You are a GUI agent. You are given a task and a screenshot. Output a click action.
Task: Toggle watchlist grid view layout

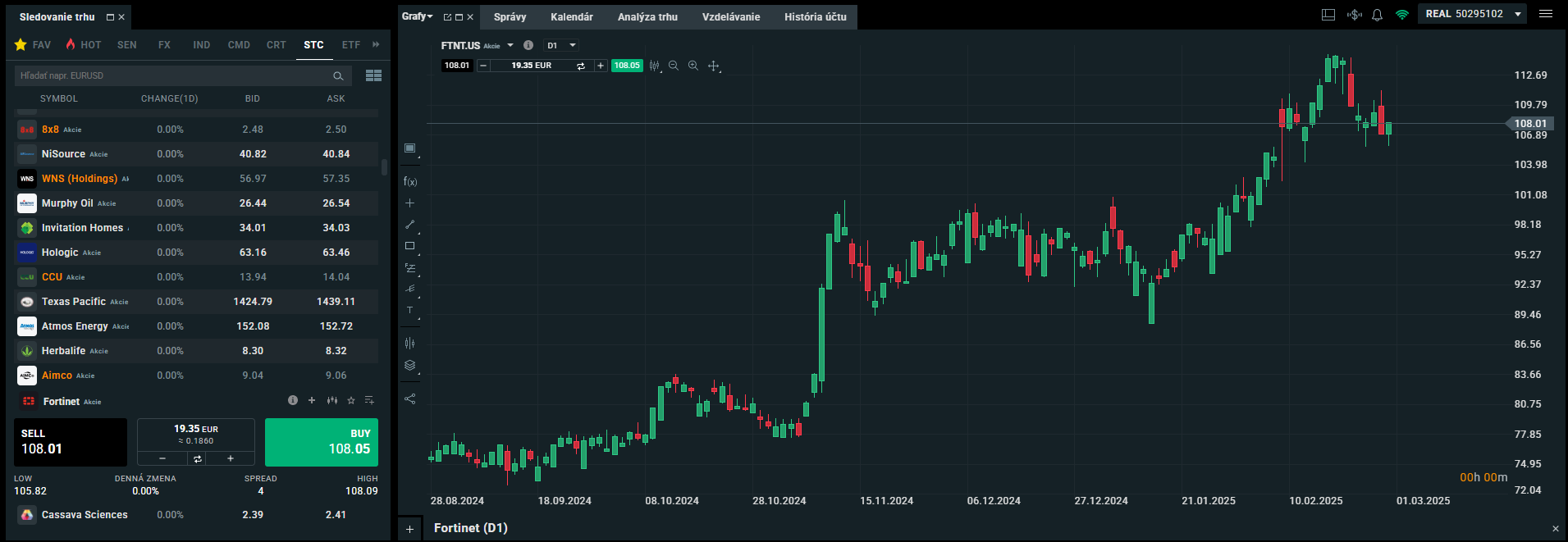click(x=373, y=75)
